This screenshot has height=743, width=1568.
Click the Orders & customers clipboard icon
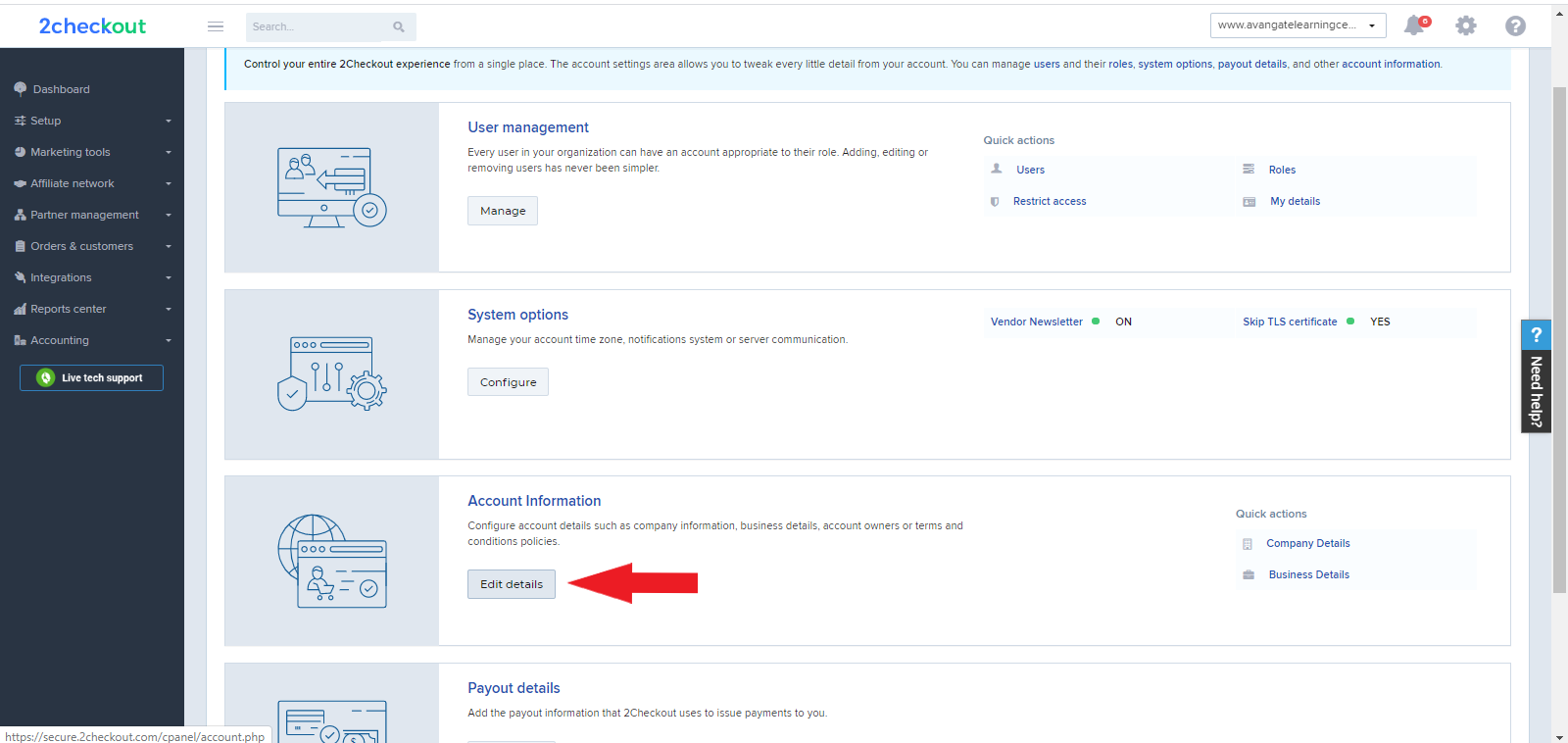click(21, 246)
